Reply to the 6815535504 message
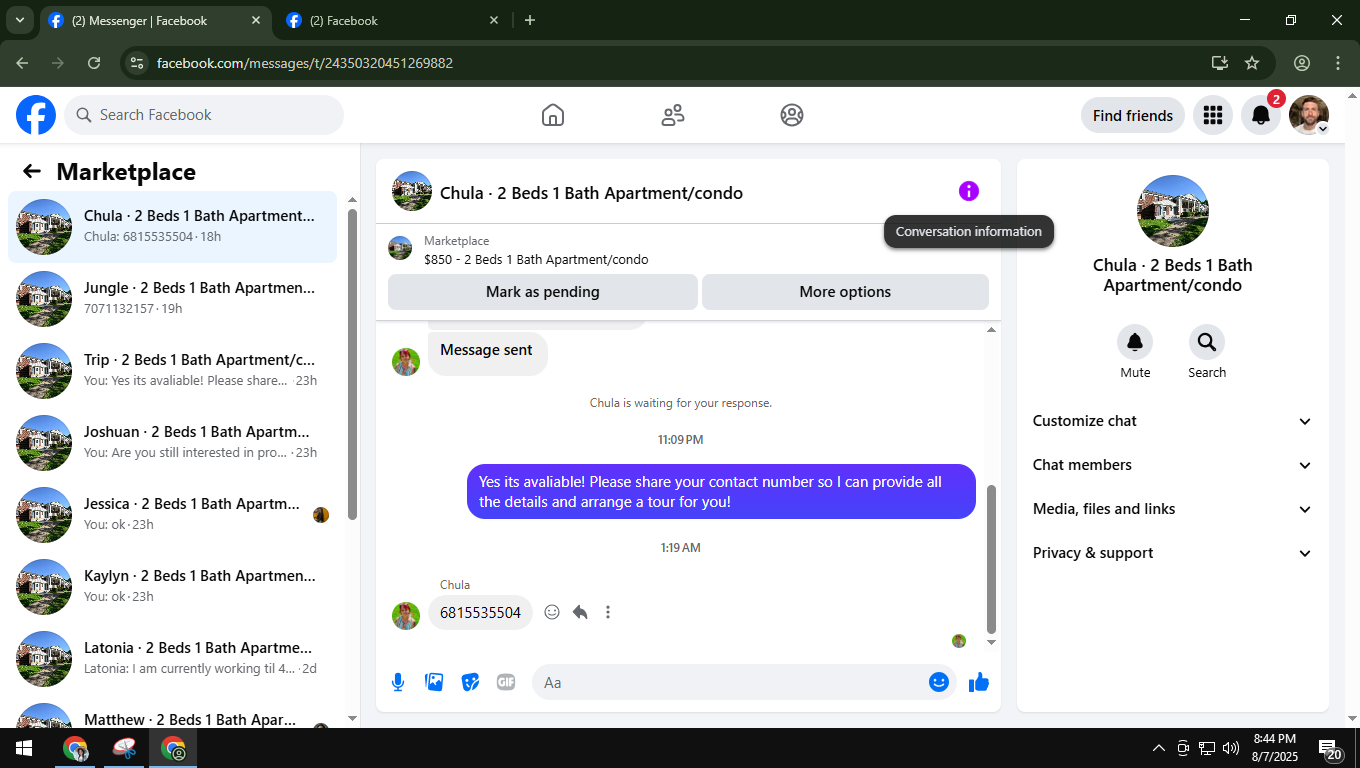Screen dimensions: 1360x768 point(580,612)
